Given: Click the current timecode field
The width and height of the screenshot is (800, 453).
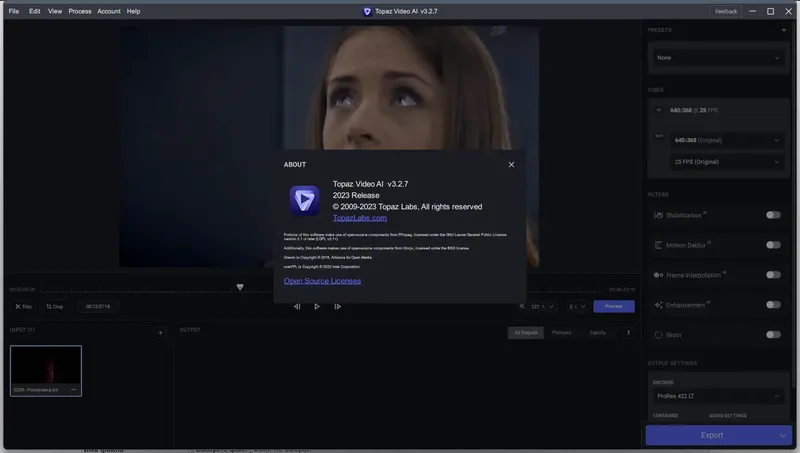Looking at the screenshot, I should coord(98,307).
